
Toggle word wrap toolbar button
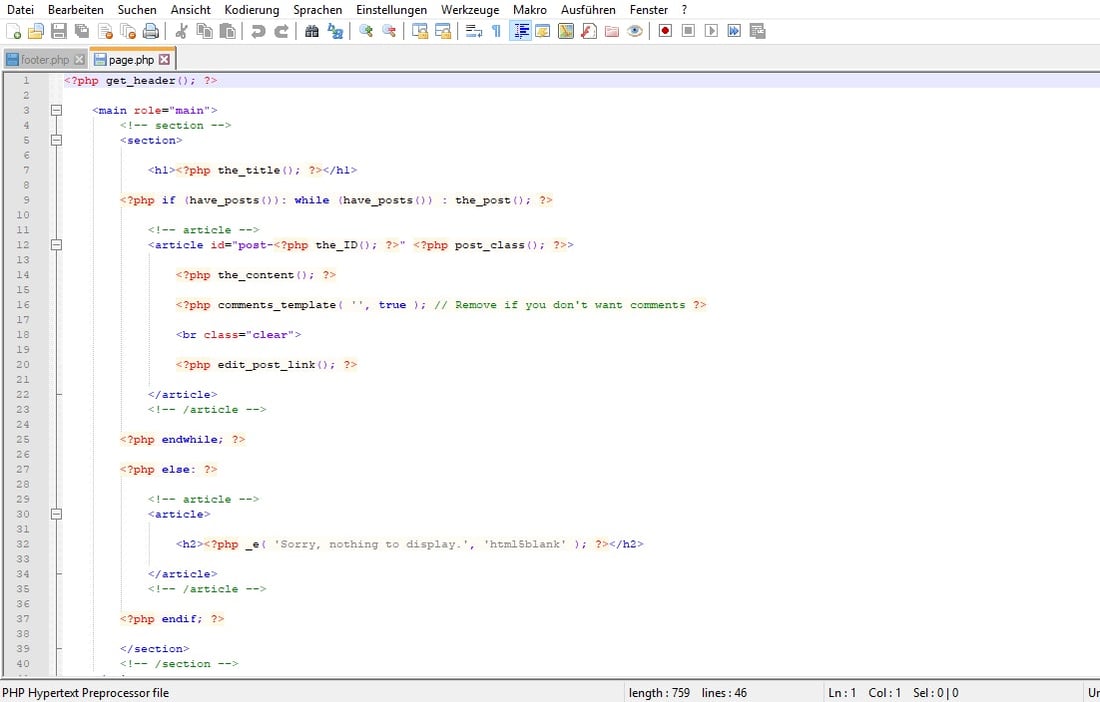(x=473, y=32)
